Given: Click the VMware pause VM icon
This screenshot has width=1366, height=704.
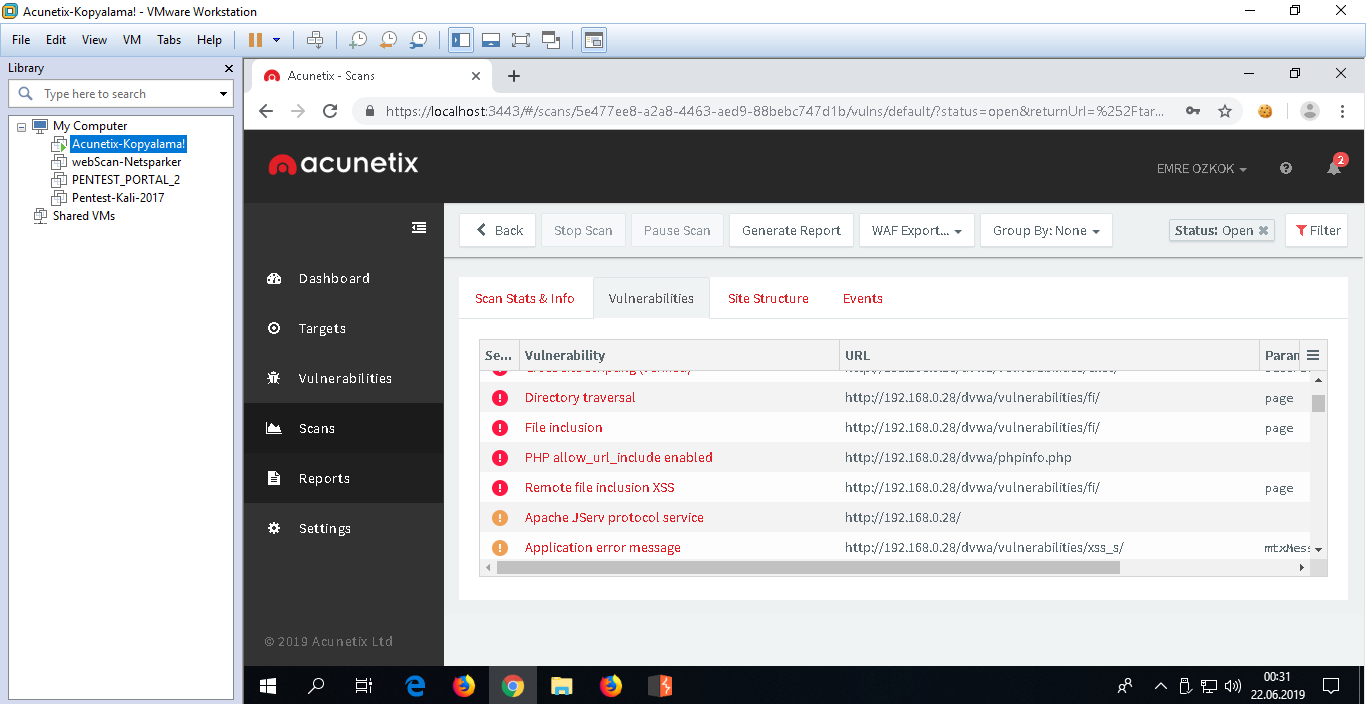Looking at the screenshot, I should 255,40.
